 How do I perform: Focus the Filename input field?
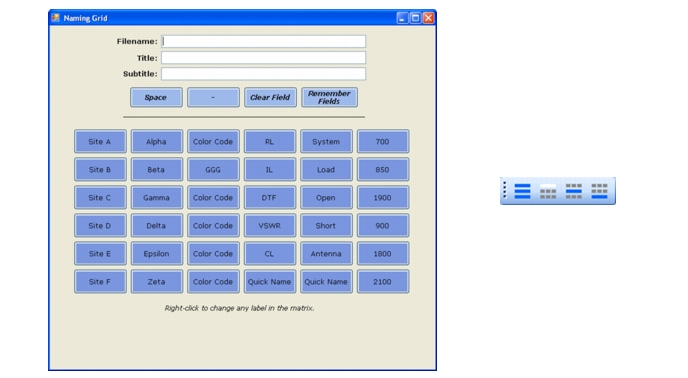263,41
